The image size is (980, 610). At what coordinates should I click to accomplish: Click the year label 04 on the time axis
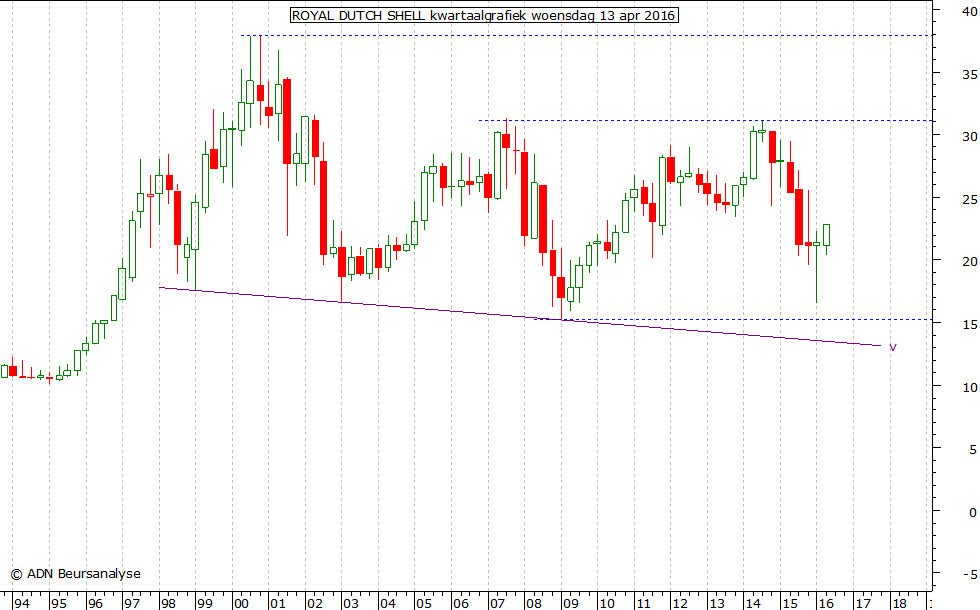coord(388,604)
